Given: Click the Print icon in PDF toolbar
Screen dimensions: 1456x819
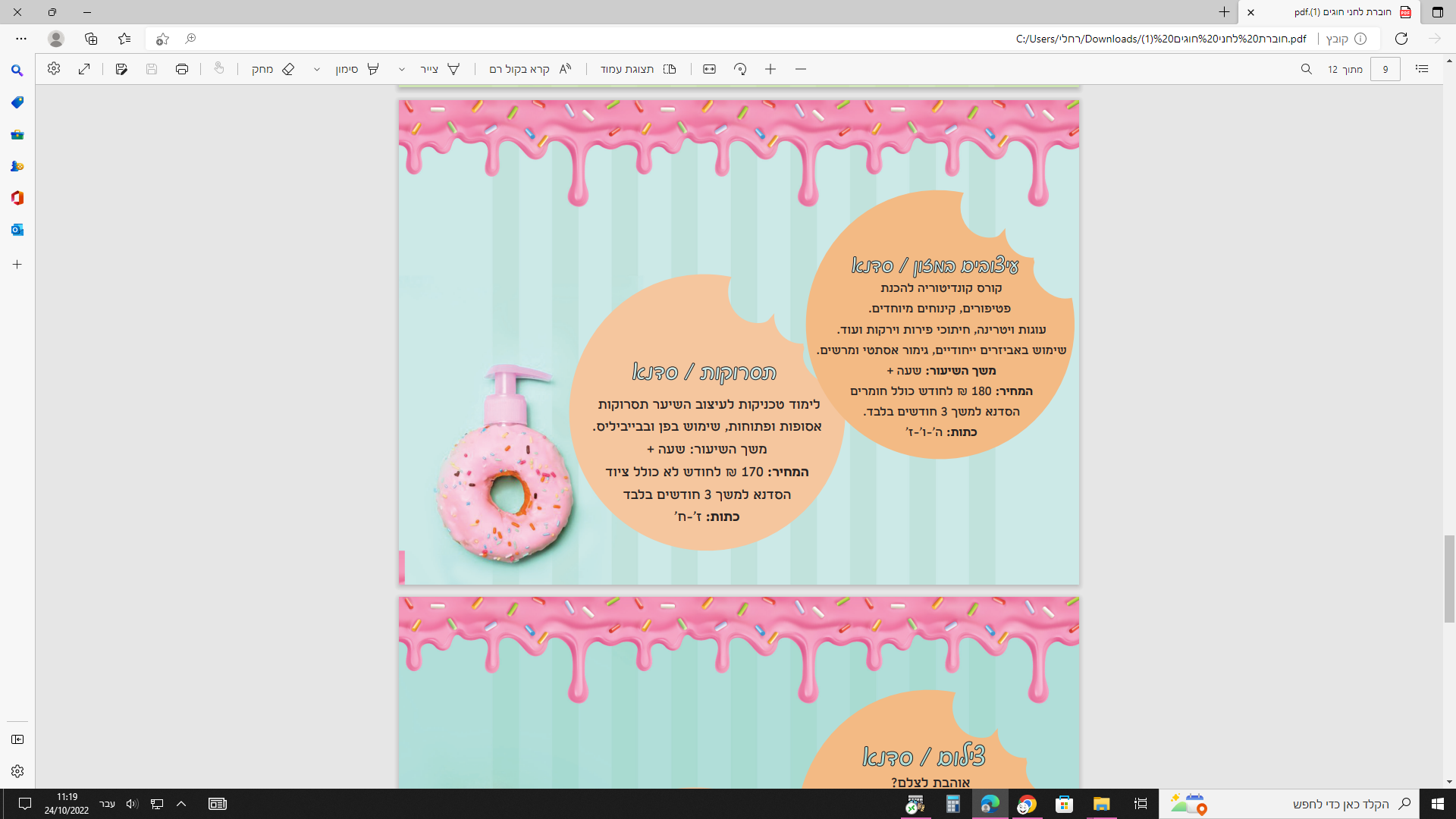Looking at the screenshot, I should tap(182, 69).
